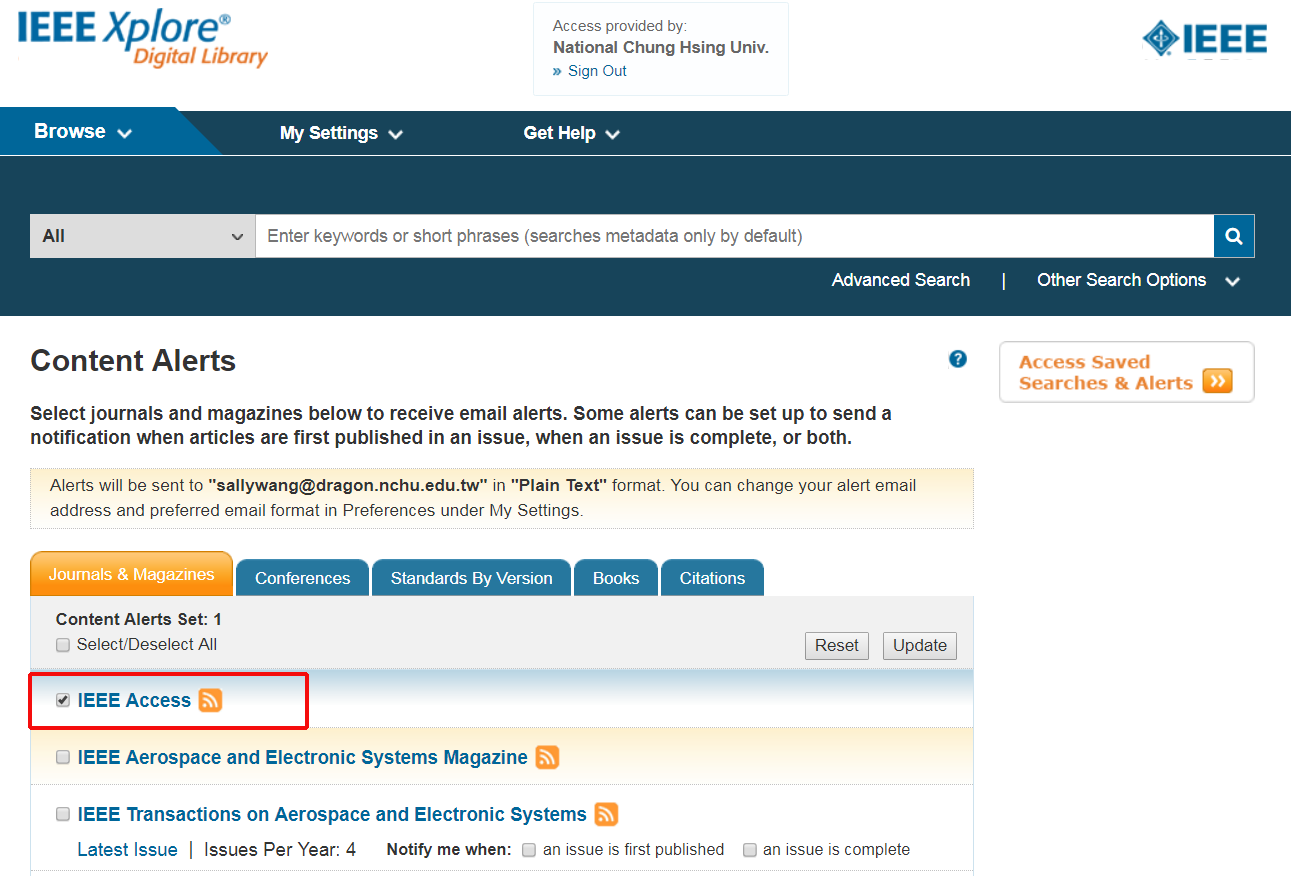Screen dimensions: 1291x876
Task: Open IEEE Aerospace and Electronic Systems Magazine link
Action: 302,757
